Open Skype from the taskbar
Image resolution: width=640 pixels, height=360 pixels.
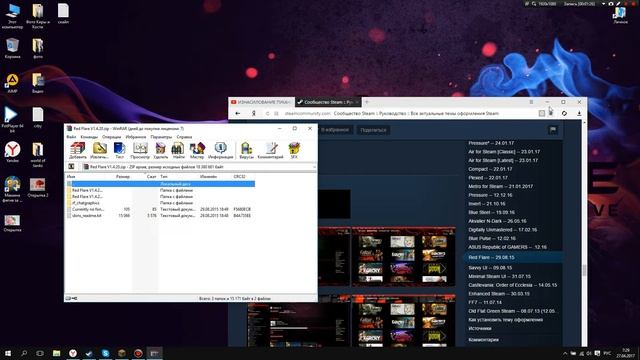(105, 353)
